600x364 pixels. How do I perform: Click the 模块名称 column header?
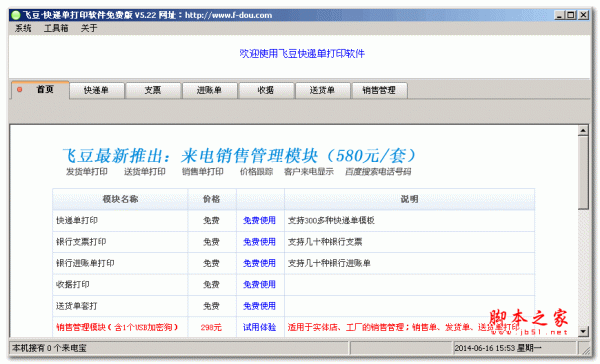point(120,199)
